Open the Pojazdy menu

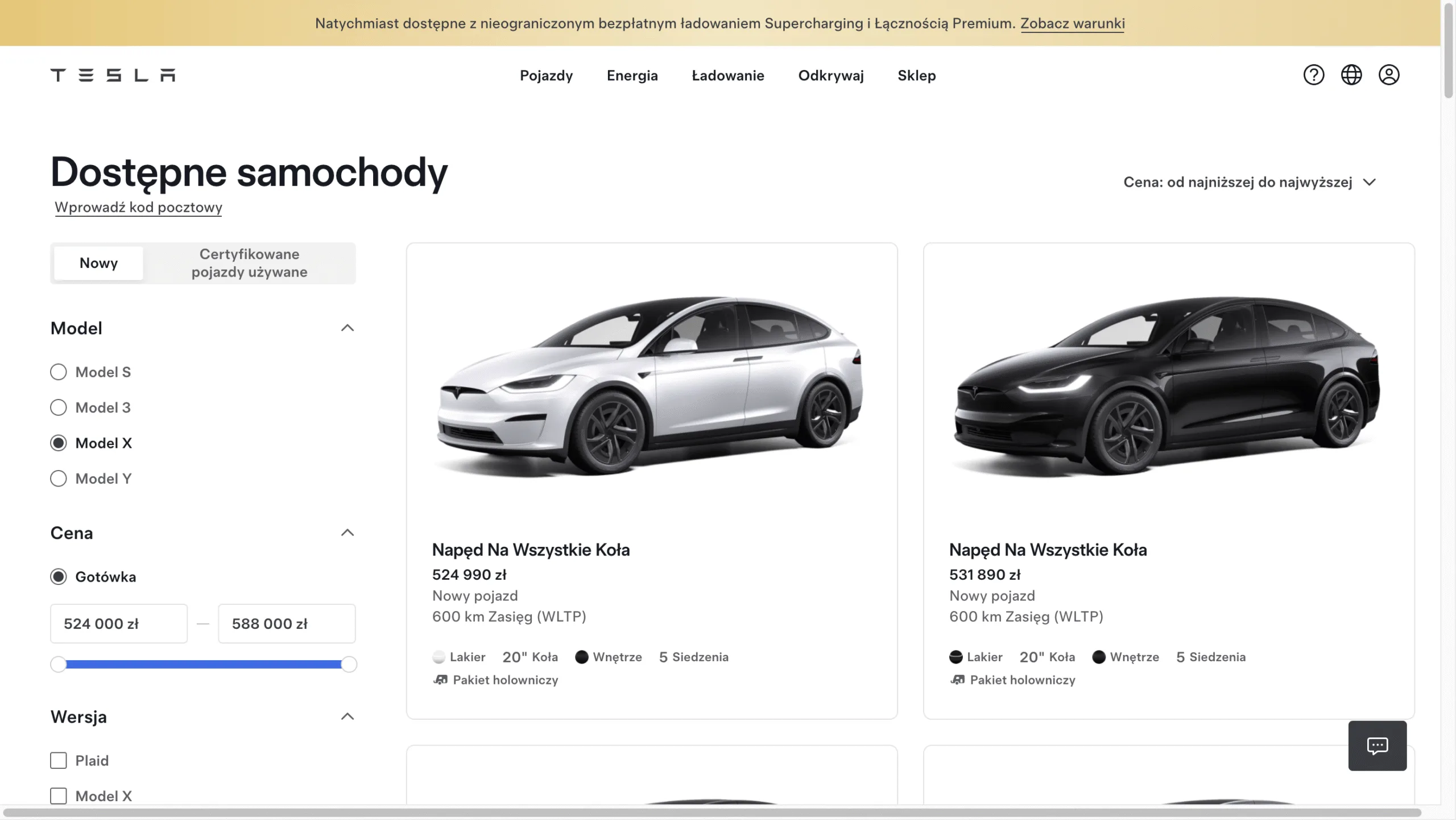(546, 76)
